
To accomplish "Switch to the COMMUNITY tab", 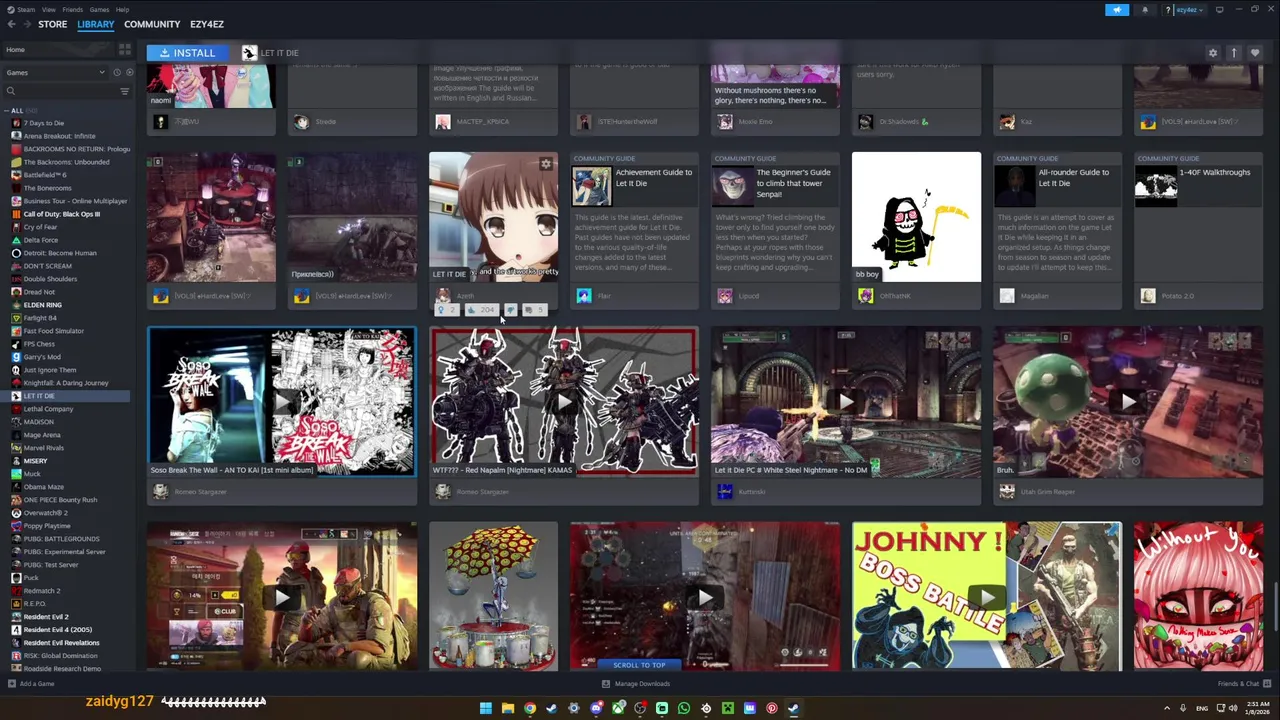I will tap(152, 24).
